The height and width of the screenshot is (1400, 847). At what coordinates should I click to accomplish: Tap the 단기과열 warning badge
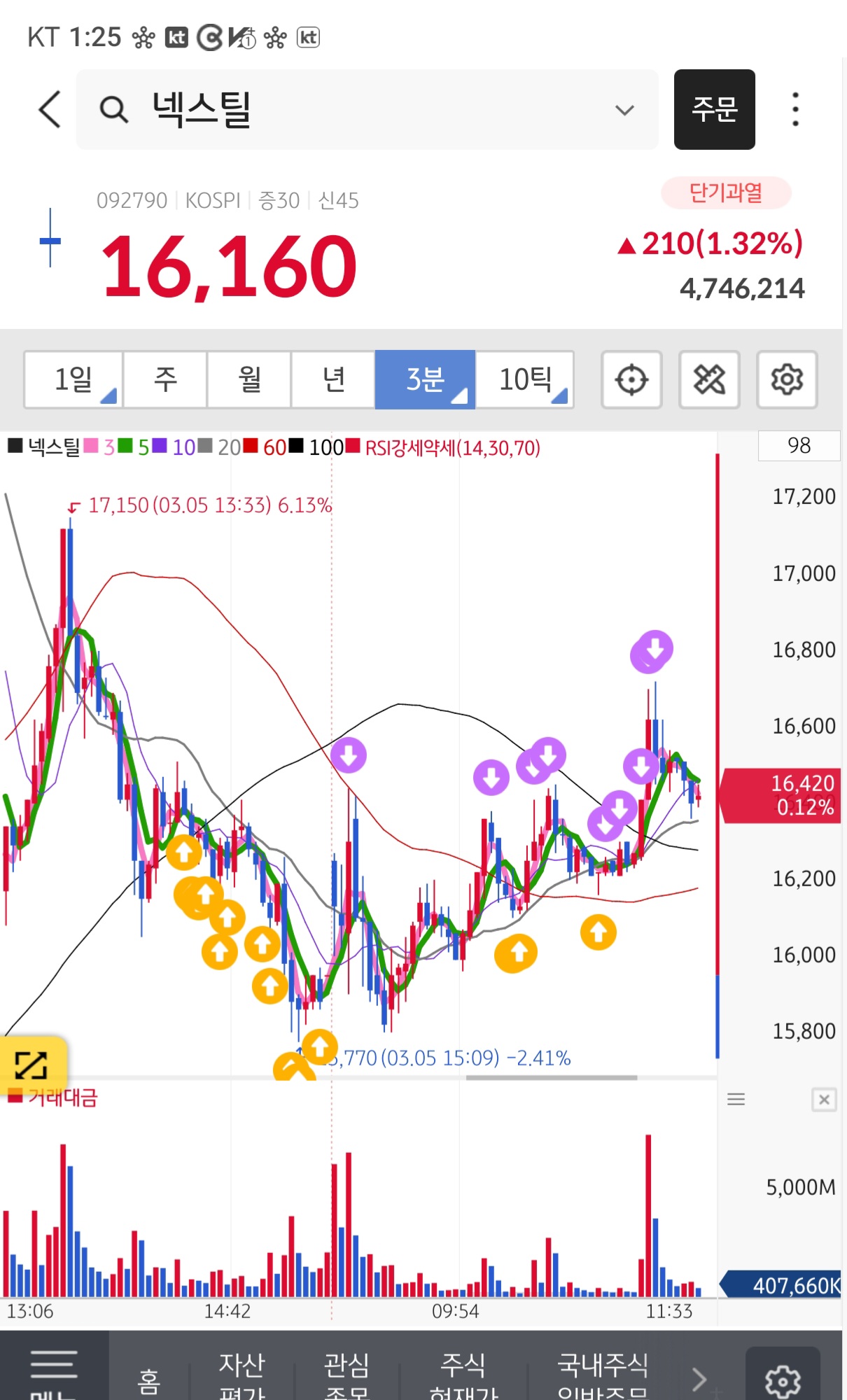[726, 192]
